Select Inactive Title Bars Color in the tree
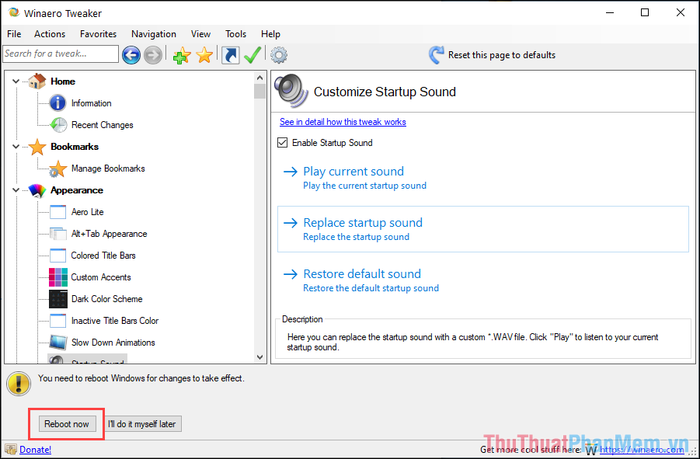 115,321
